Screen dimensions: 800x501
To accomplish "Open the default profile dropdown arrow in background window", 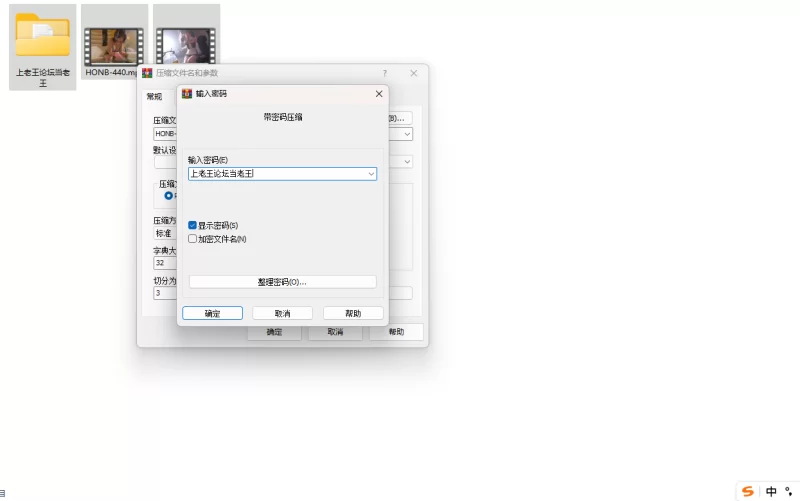I will (407, 162).
